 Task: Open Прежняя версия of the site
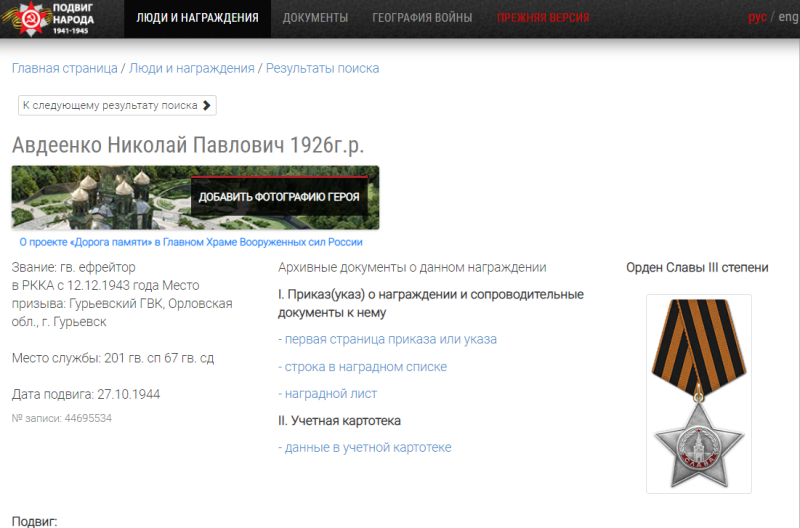pos(542,18)
